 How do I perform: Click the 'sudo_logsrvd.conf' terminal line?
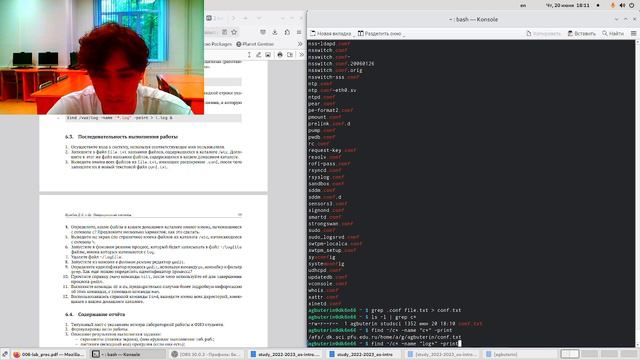(x=334, y=237)
